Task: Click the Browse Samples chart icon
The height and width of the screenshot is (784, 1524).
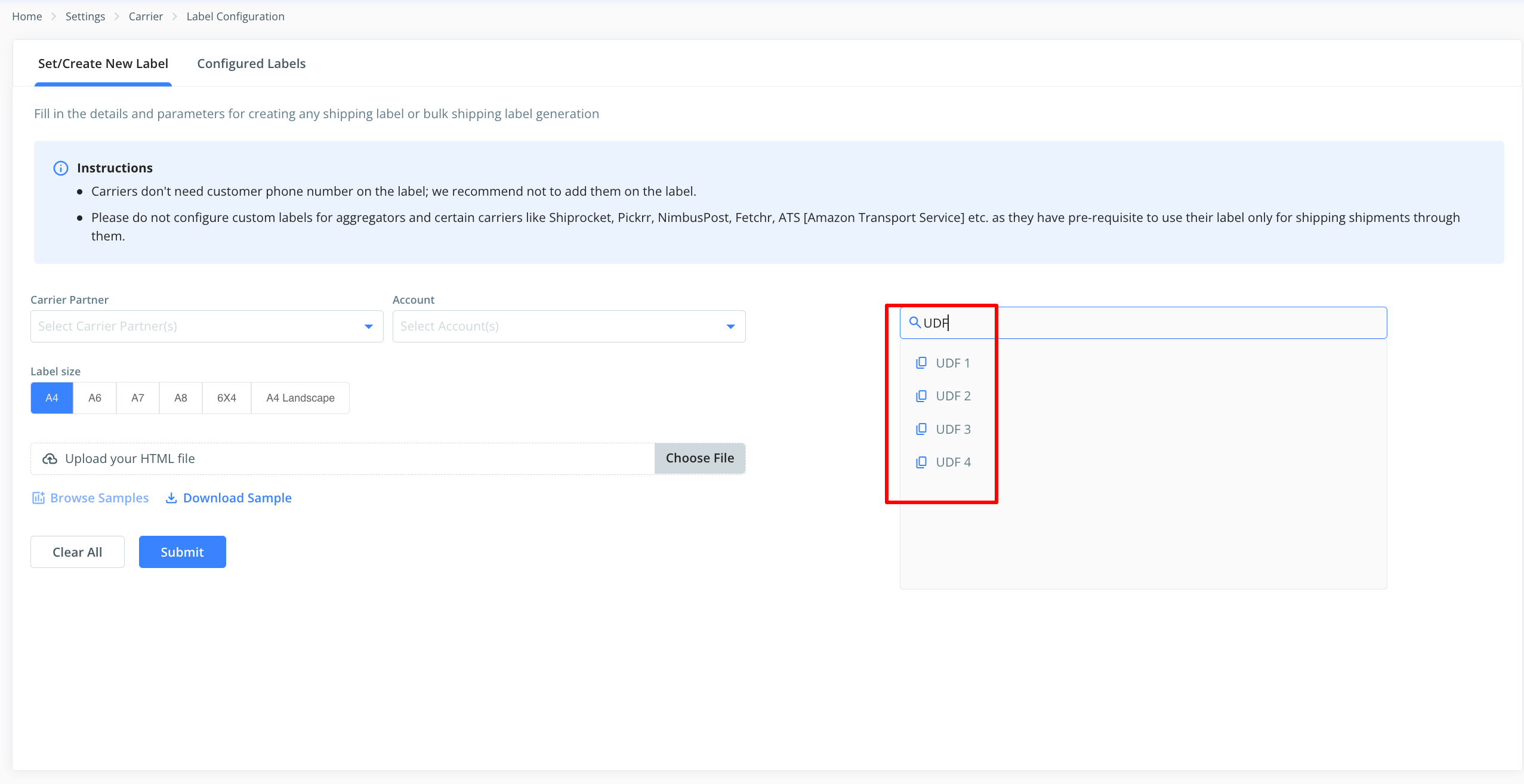Action: point(38,498)
